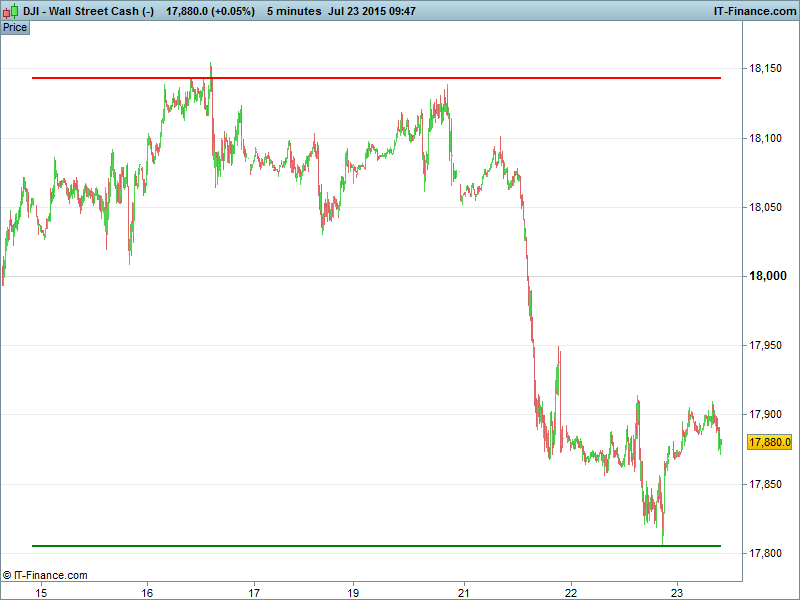The image size is (800, 600).
Task: Click the DJI - Wall Street Cash title
Action: [x=88, y=11]
